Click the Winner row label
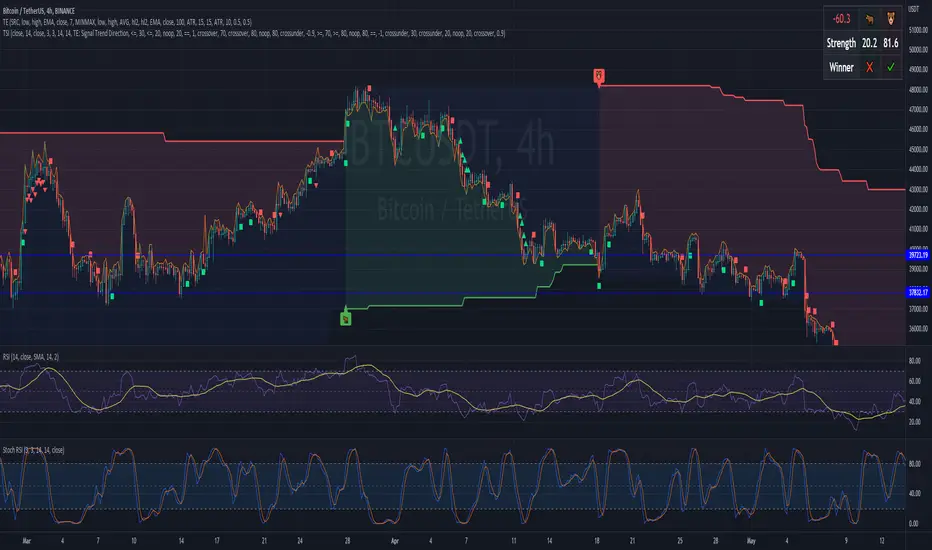932x550 pixels. [x=841, y=67]
